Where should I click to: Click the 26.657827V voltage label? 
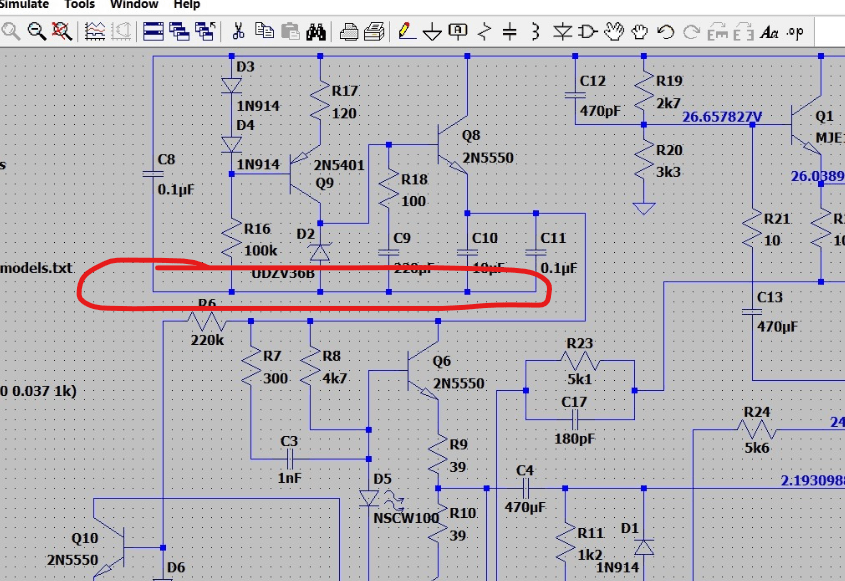click(x=722, y=117)
